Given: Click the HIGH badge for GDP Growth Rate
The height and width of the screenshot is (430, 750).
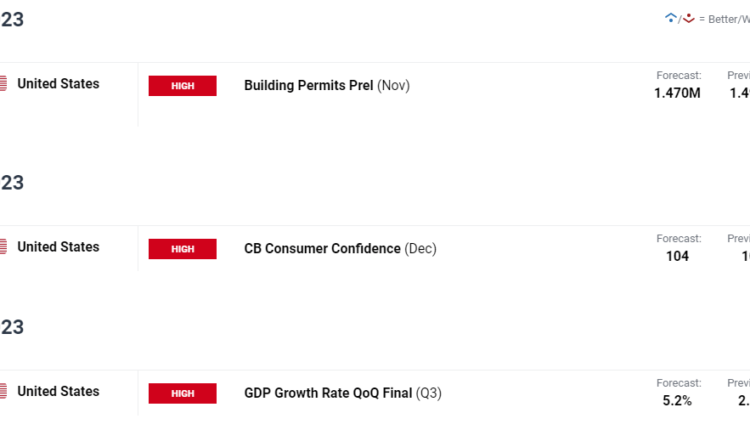Looking at the screenshot, I should click(182, 393).
